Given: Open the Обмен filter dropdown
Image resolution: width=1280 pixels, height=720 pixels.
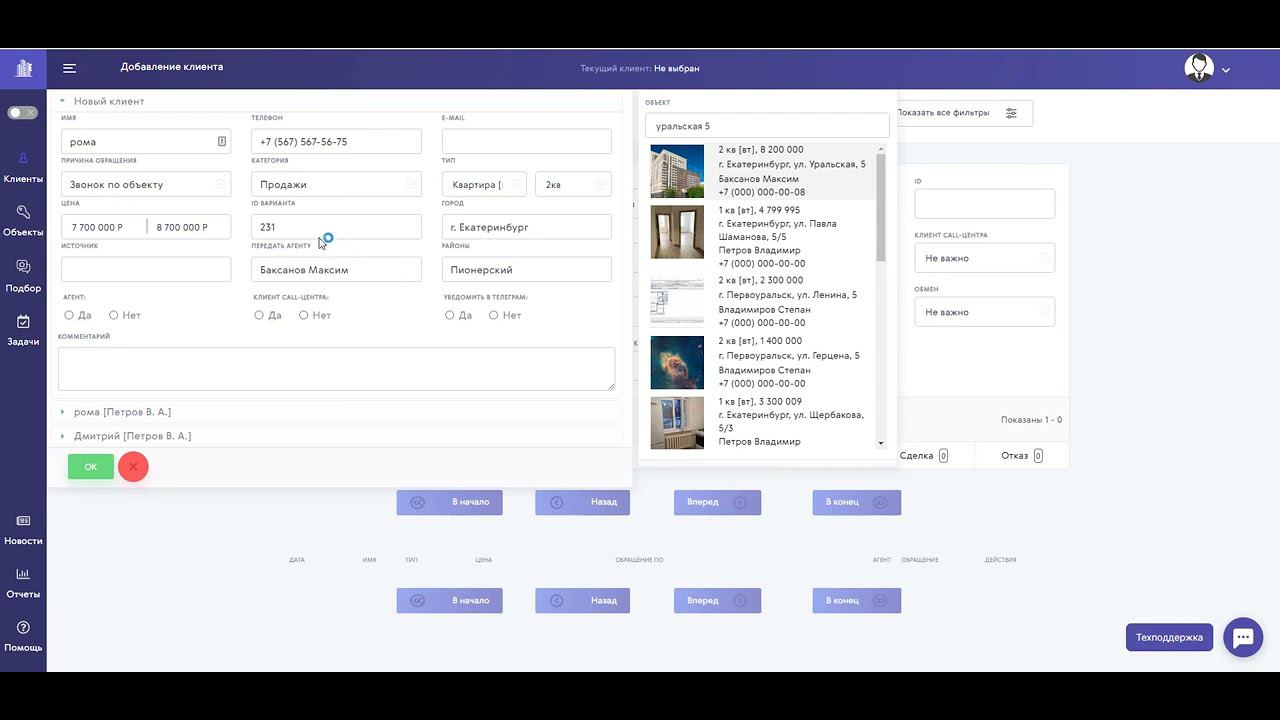Looking at the screenshot, I should click(984, 312).
